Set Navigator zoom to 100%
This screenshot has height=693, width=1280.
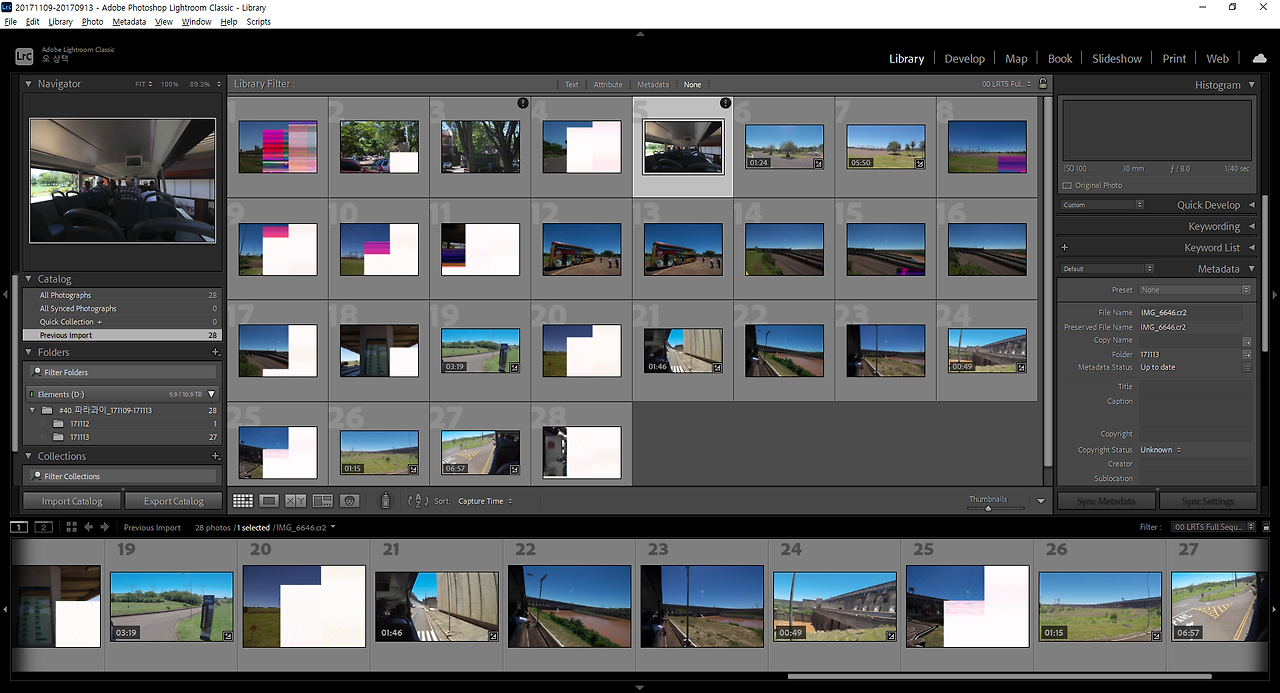[x=170, y=85]
